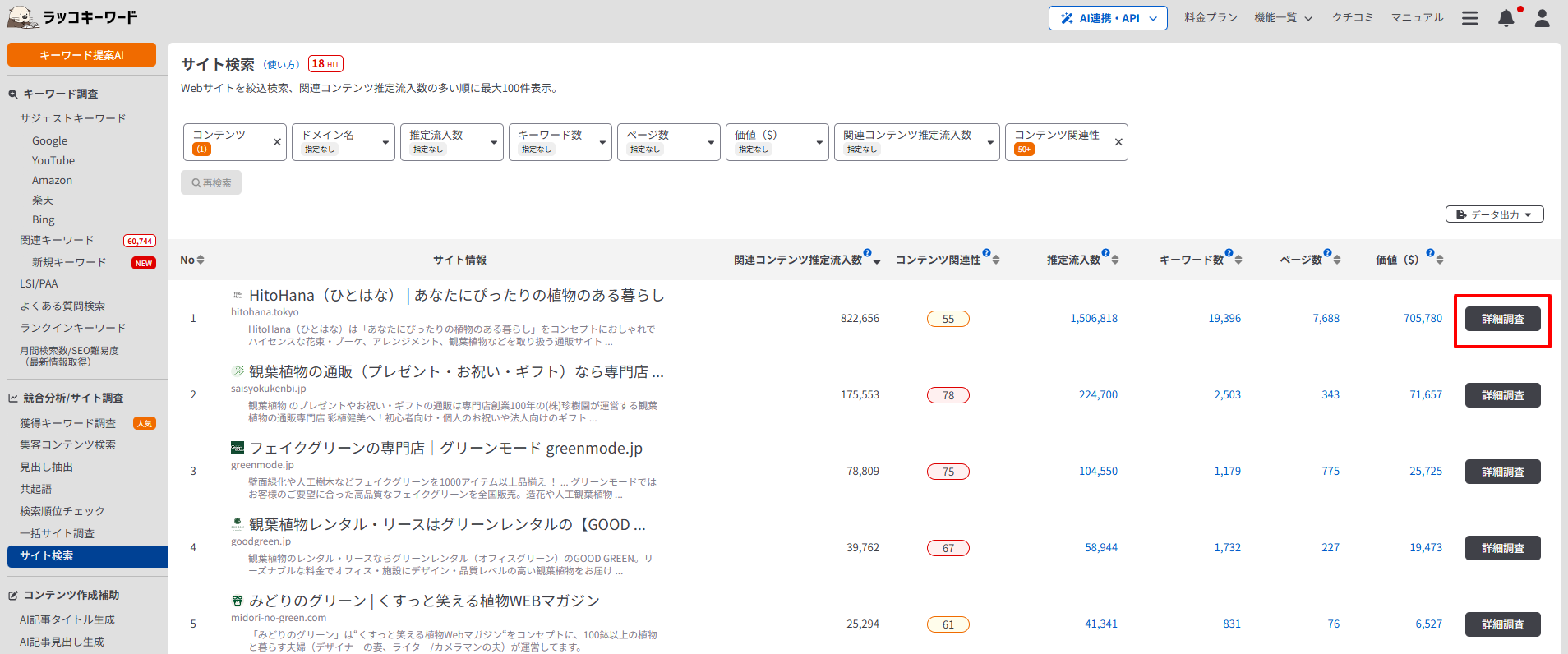1568x654 pixels.
Task: Click help icon beside コンテンツ関連性 header
Action: (x=986, y=253)
